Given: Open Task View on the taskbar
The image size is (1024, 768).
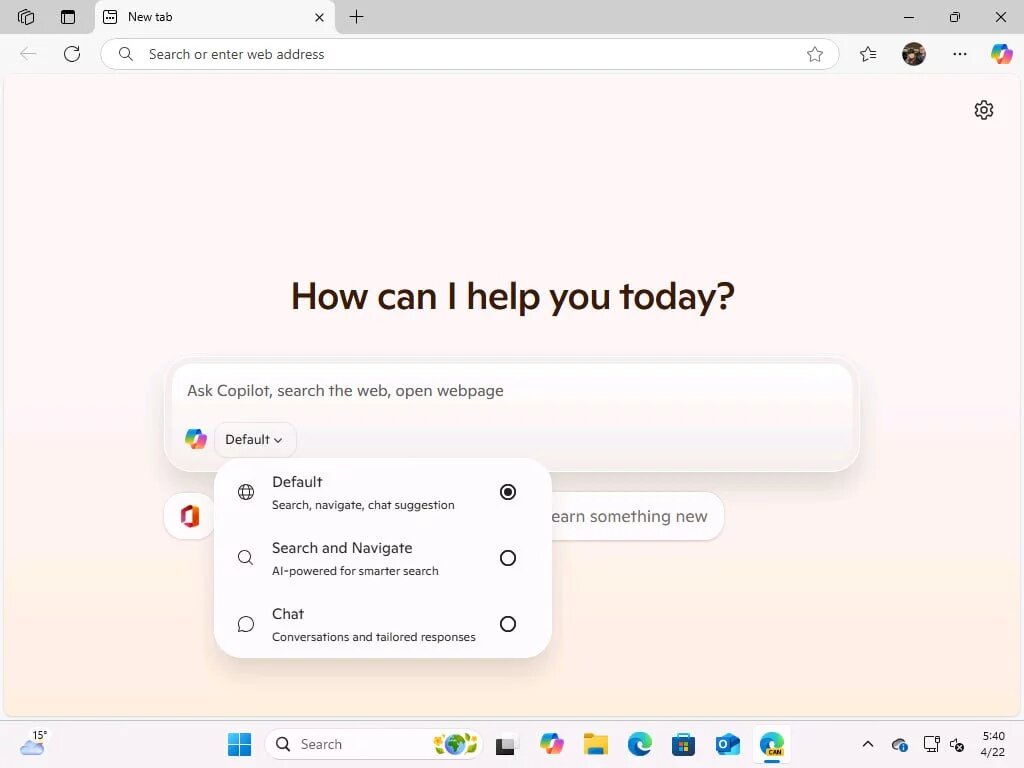Looking at the screenshot, I should pyautogui.click(x=507, y=744).
